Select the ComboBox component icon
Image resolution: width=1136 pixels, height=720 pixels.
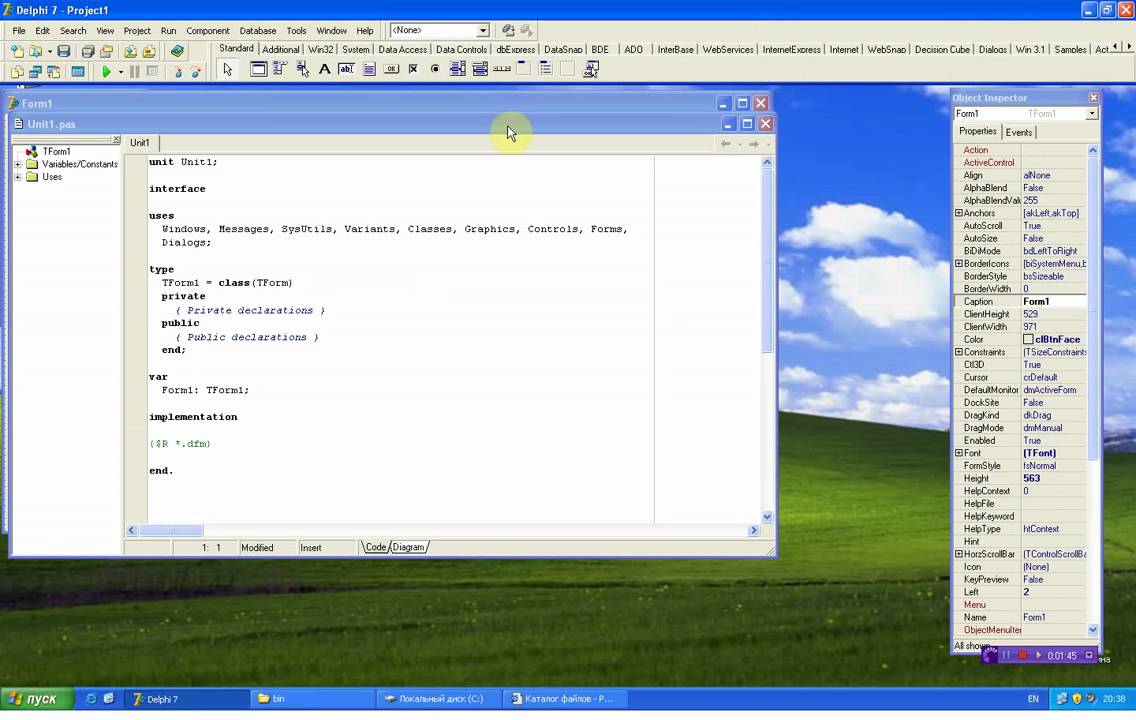(x=480, y=70)
